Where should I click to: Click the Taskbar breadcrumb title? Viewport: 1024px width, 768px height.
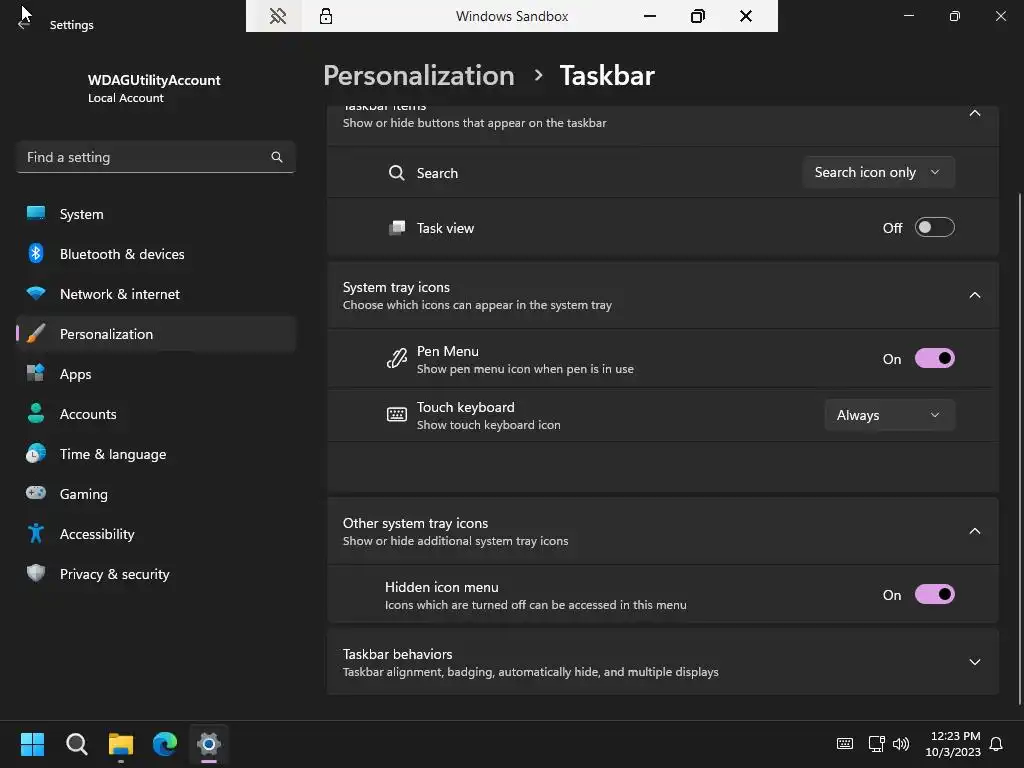[607, 75]
